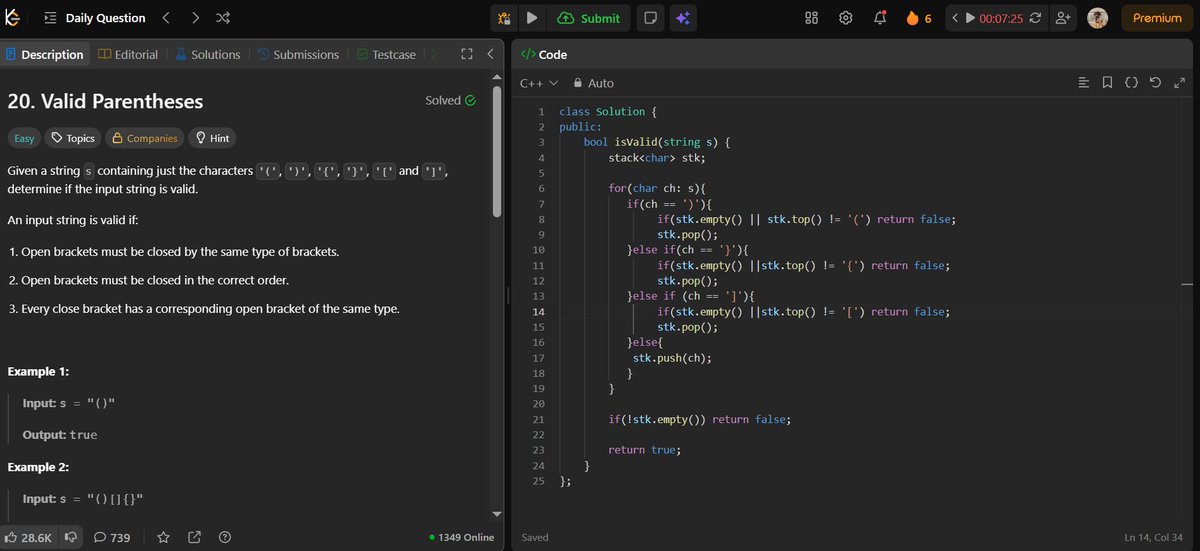The width and height of the screenshot is (1200, 551).
Task: Open the C++ language dropdown
Action: tap(539, 83)
